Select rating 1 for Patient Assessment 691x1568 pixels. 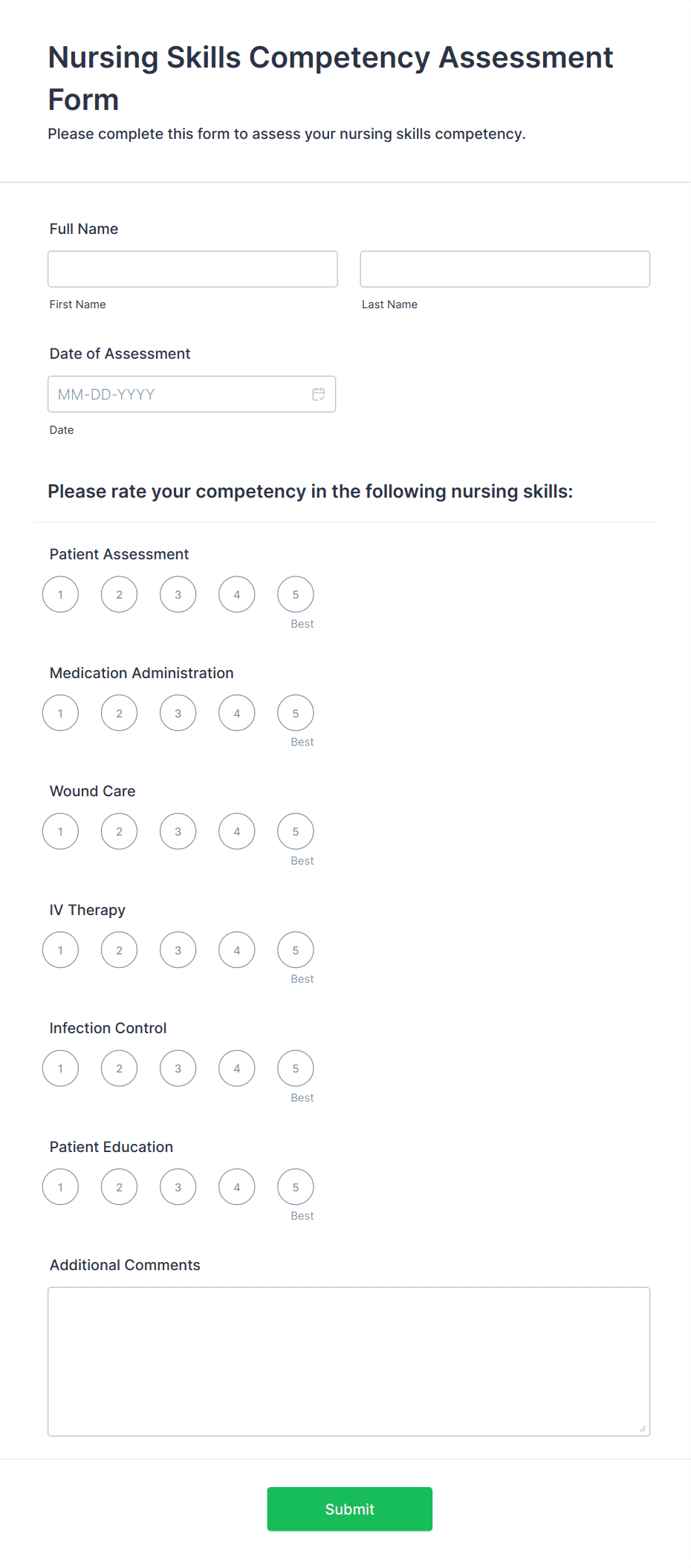[x=59, y=593]
